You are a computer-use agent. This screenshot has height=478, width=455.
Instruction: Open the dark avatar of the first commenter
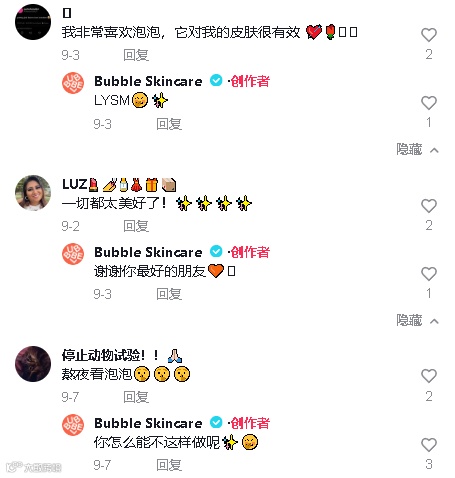point(33,22)
